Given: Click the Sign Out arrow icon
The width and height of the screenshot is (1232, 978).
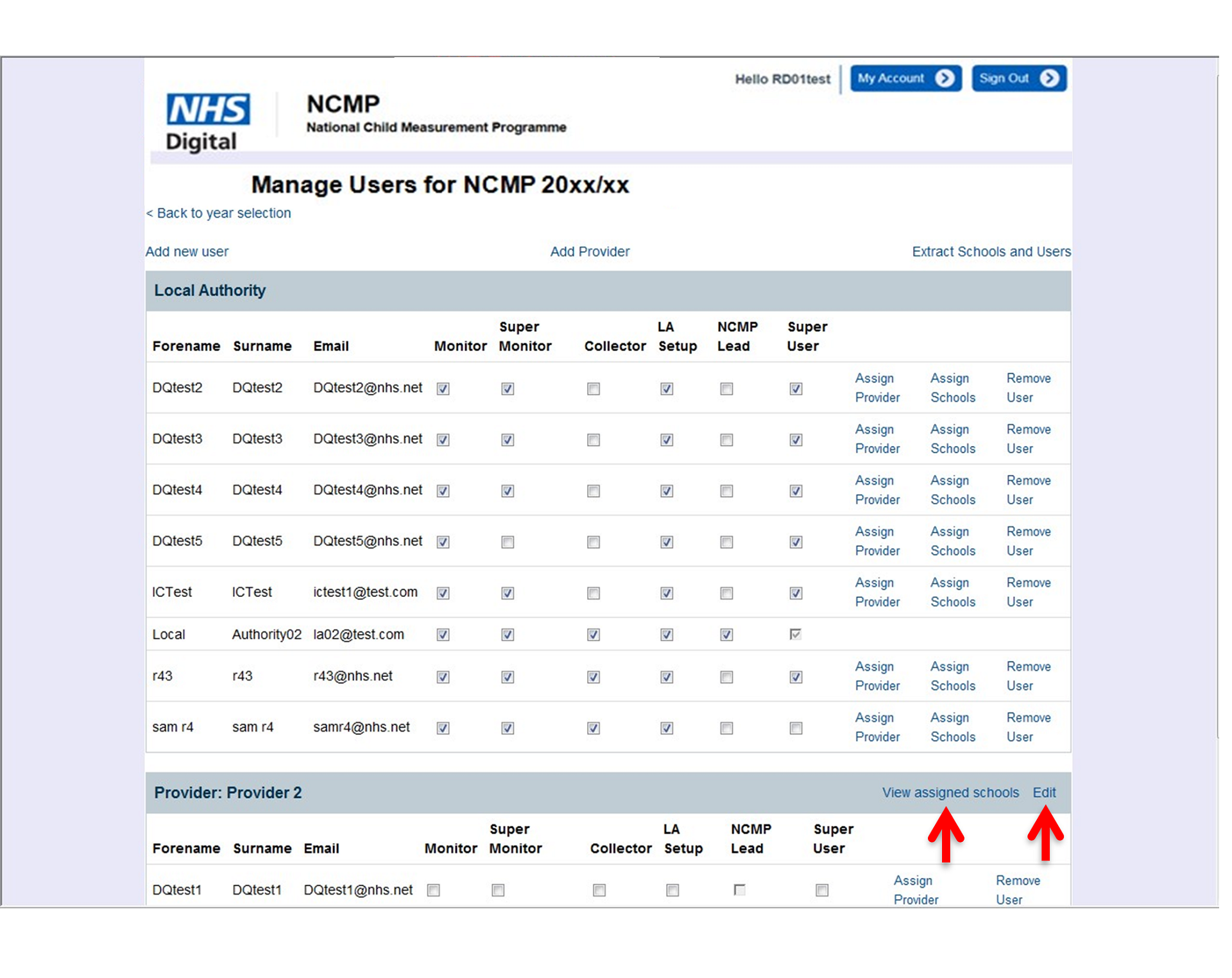Looking at the screenshot, I should click(x=1049, y=78).
